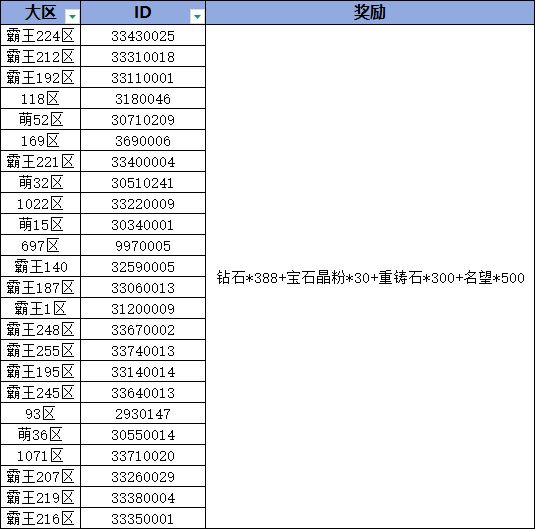Select the 奖励 header cell
Screen dimensions: 535x529
pyautogui.click(x=370, y=12)
